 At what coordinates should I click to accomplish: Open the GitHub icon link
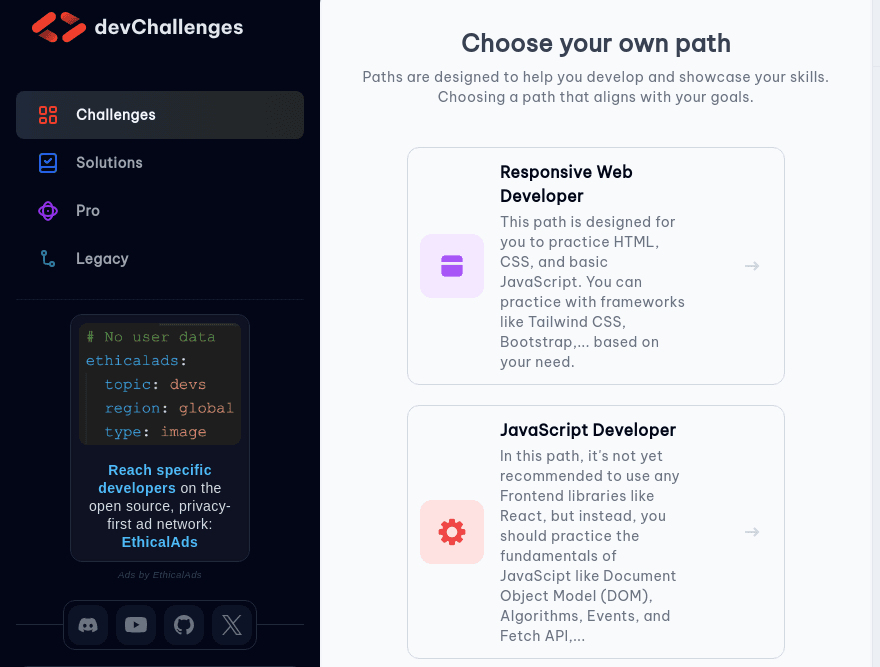(x=184, y=625)
